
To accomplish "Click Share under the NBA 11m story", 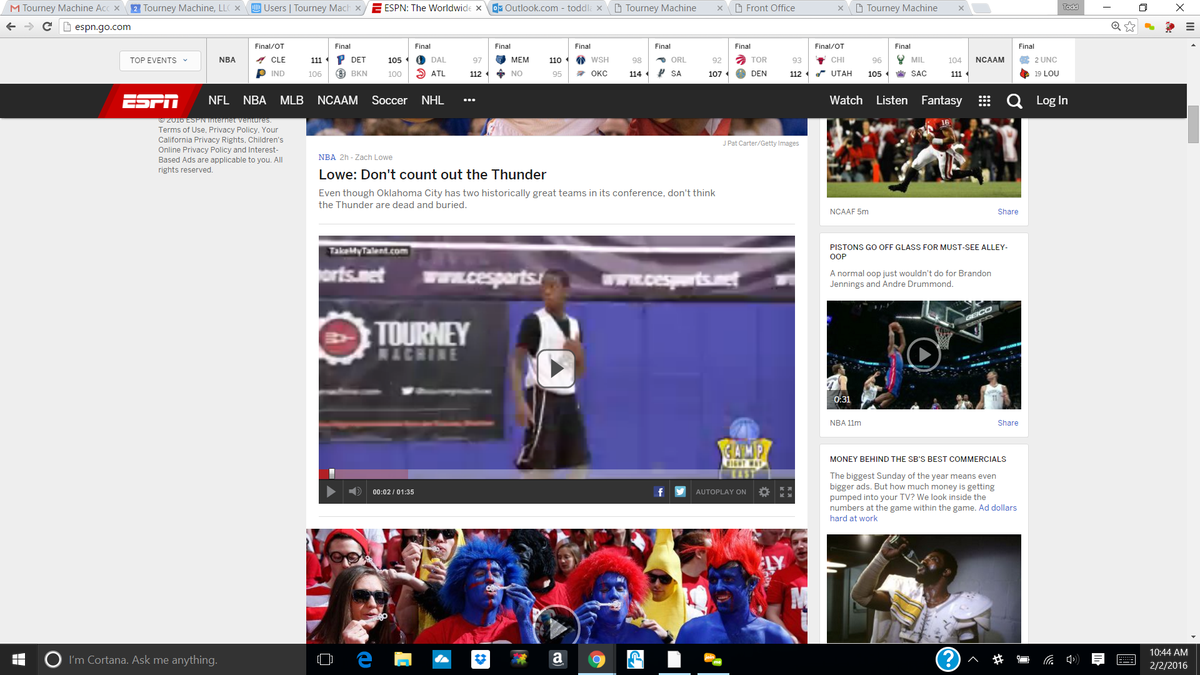I will tap(1008, 423).
